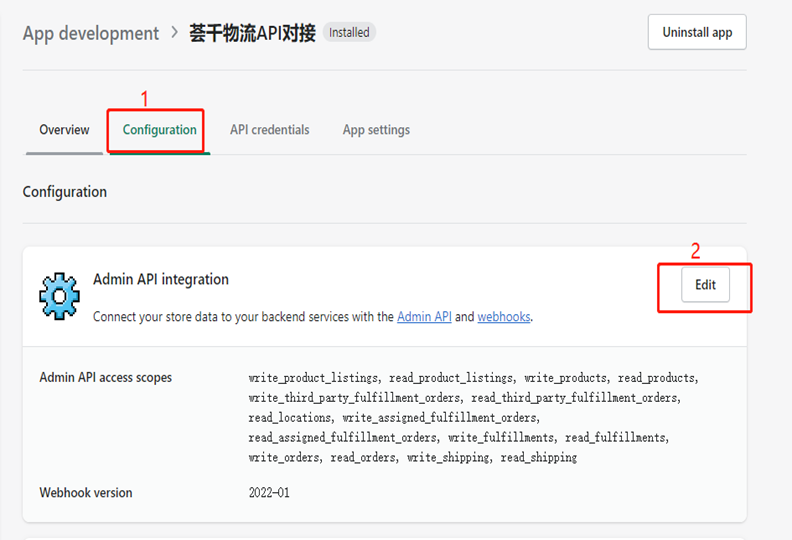This screenshot has width=792, height=540.
Task: Click the breadcrumb chevron after App development
Action: point(174,32)
